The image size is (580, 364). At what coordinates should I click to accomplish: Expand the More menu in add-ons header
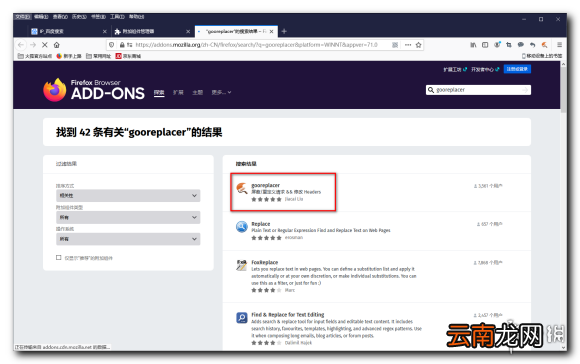(x=221, y=92)
